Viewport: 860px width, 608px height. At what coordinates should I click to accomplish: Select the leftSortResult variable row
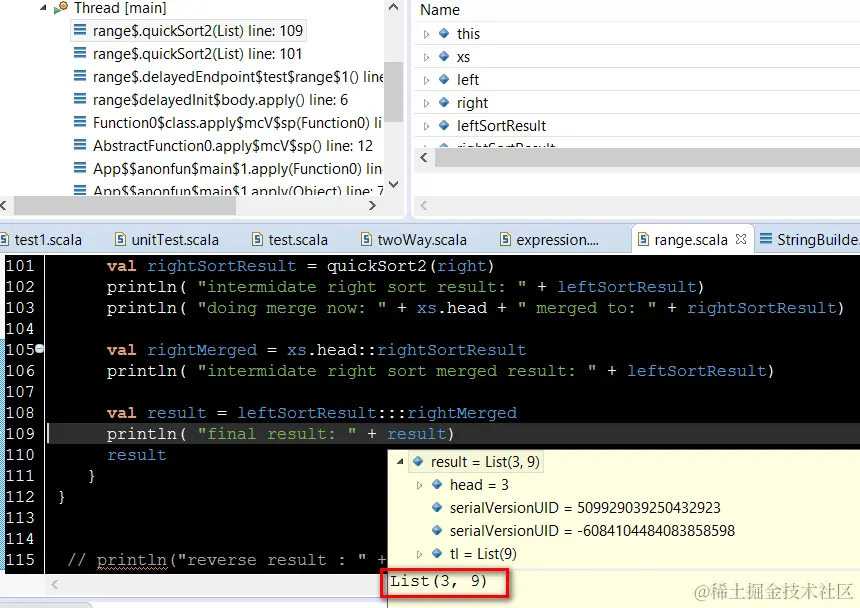[x=636, y=126]
